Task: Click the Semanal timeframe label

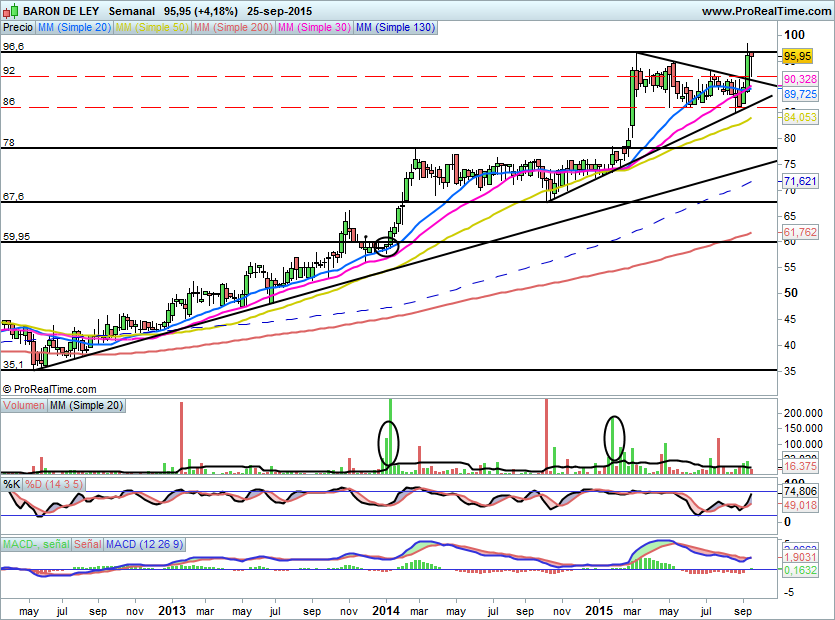Action: (132, 11)
